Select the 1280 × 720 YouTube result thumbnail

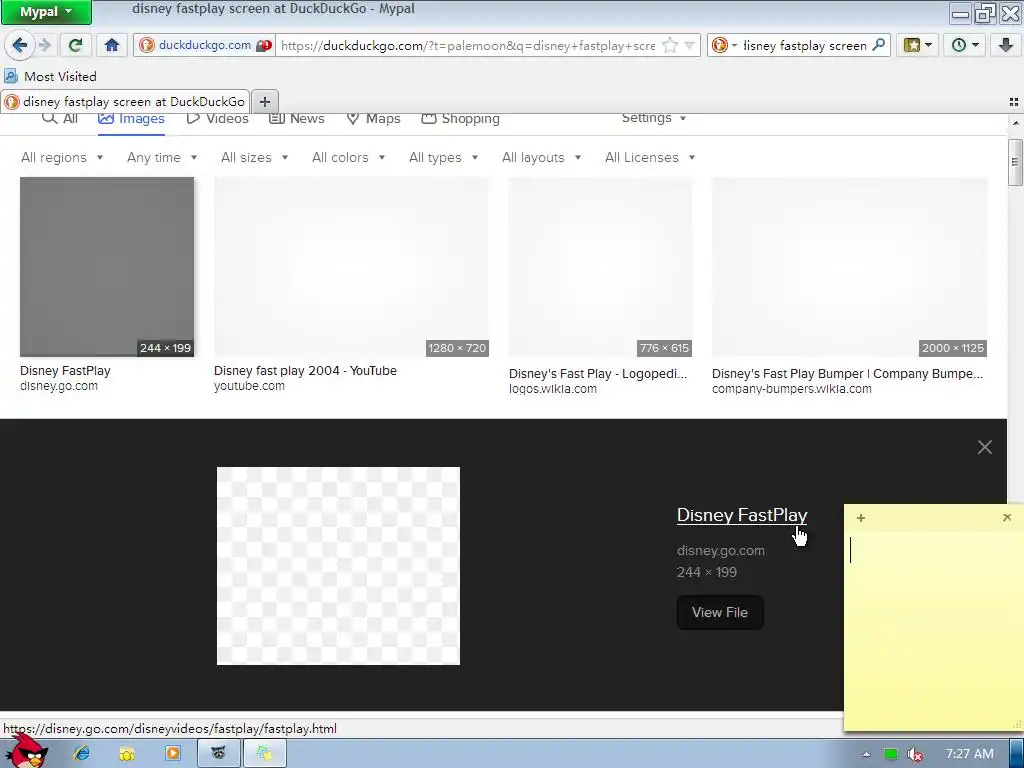pos(351,267)
